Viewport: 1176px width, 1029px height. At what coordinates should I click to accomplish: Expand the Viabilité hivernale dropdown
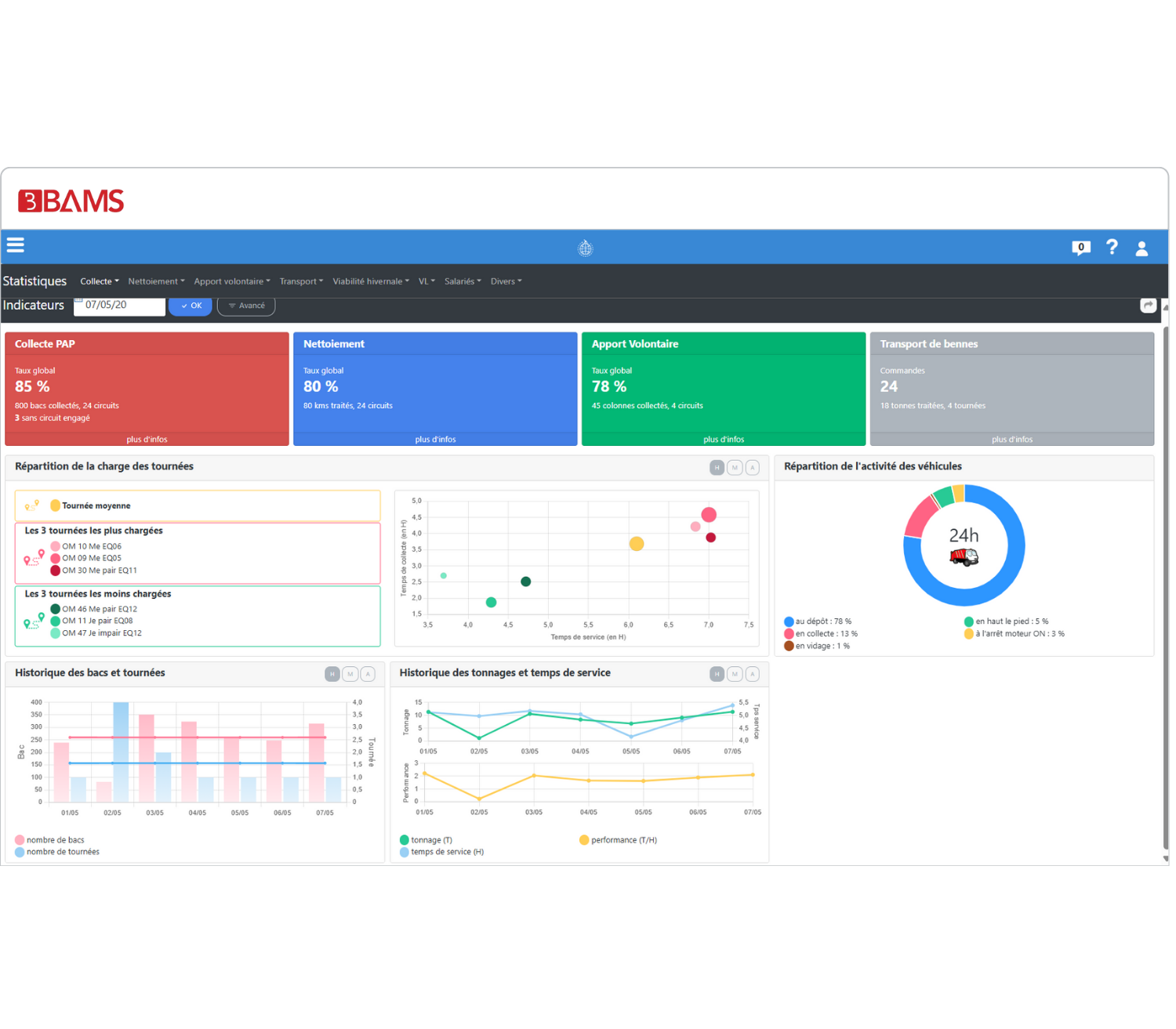click(x=371, y=281)
